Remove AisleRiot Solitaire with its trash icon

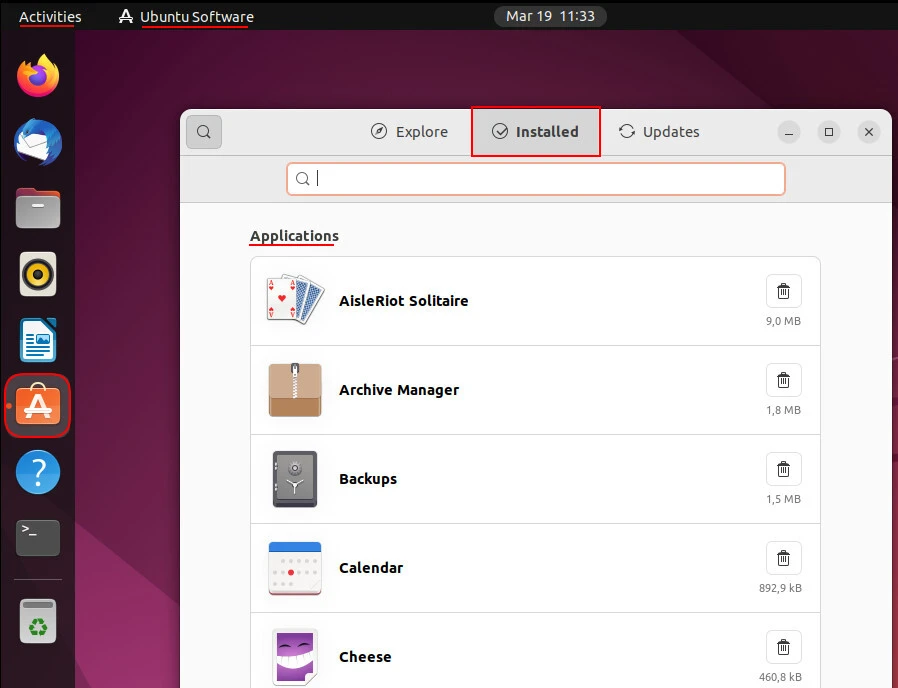pyautogui.click(x=783, y=290)
